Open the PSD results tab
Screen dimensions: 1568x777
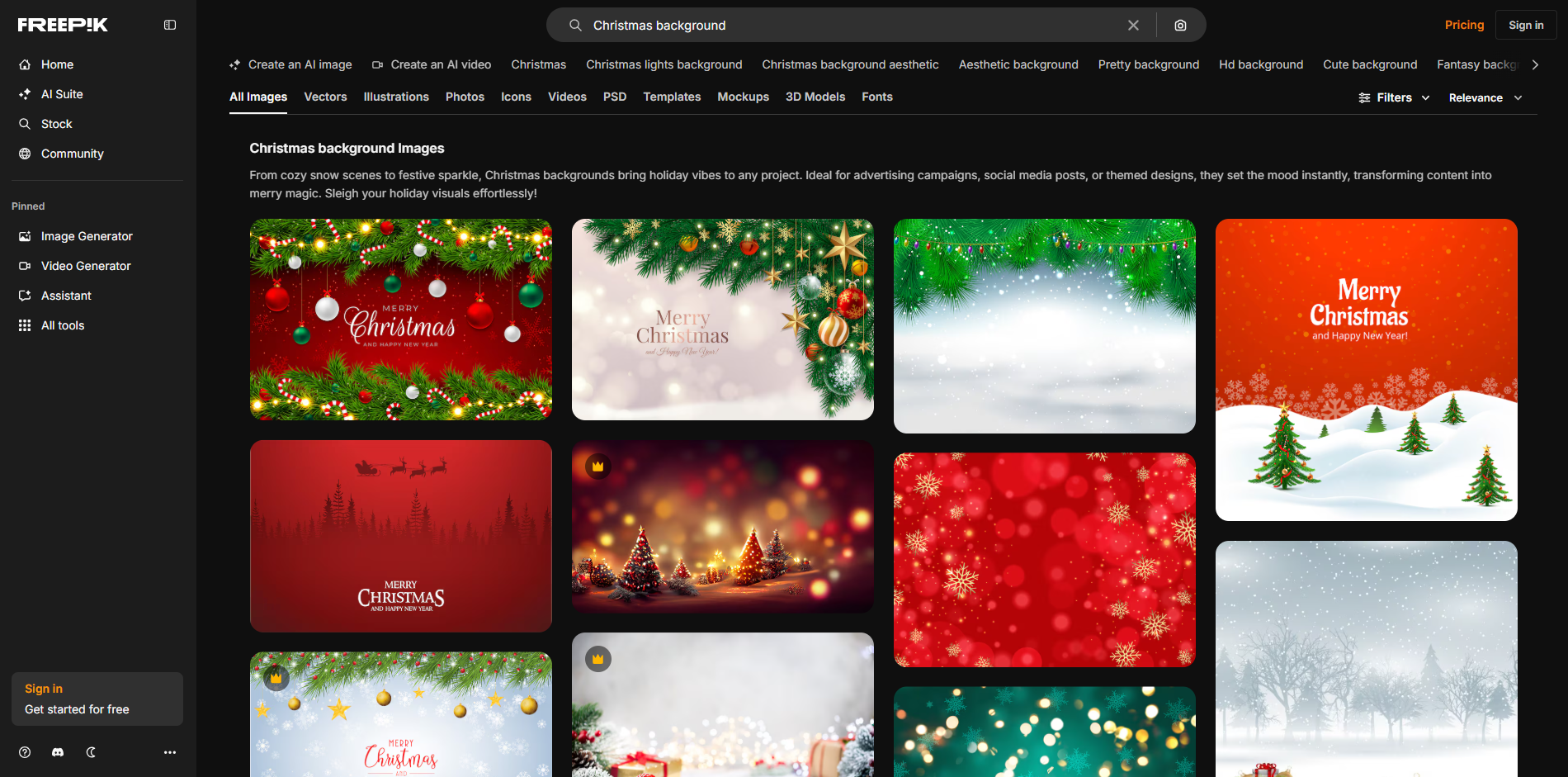pyautogui.click(x=614, y=97)
